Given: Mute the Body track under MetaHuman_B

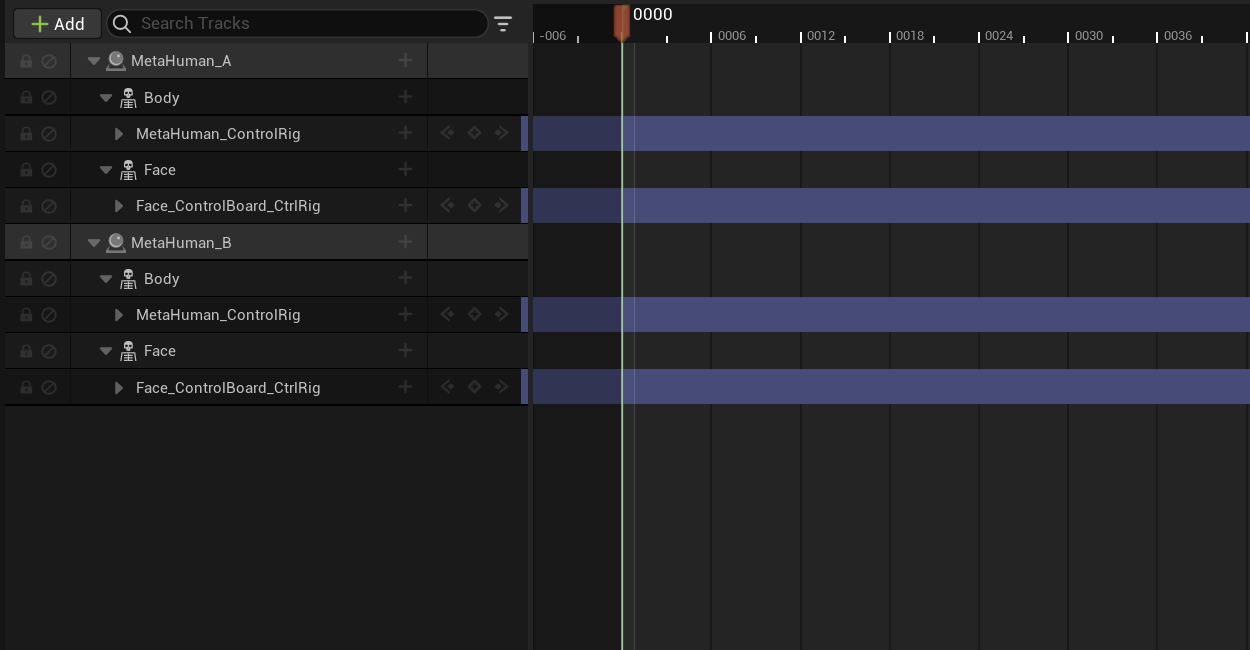Looking at the screenshot, I should tap(49, 278).
